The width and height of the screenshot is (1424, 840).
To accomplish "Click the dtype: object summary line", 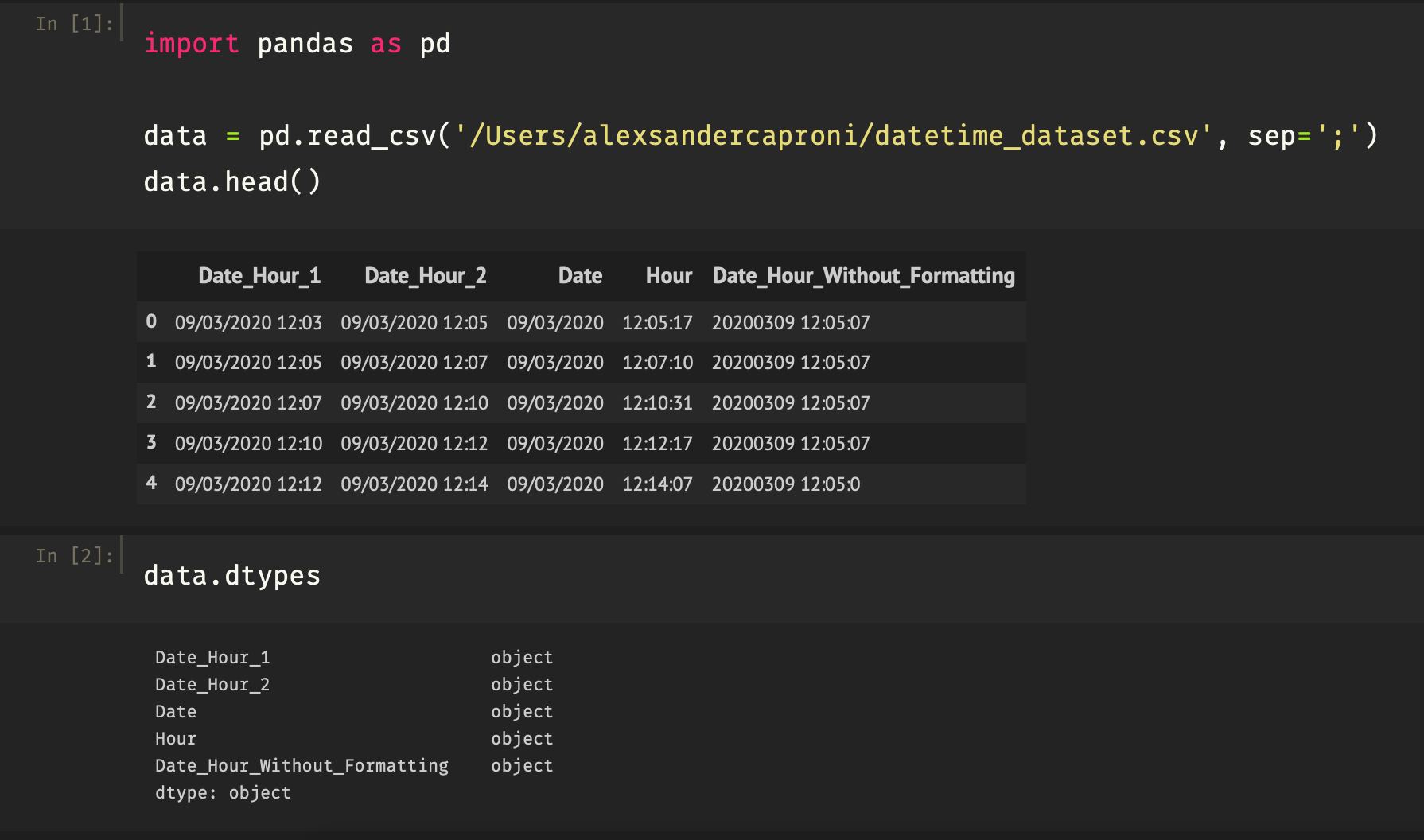I will tap(223, 792).
